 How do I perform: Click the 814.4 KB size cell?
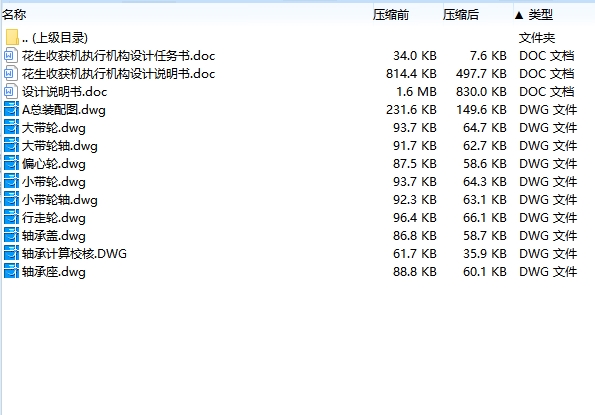point(411,74)
